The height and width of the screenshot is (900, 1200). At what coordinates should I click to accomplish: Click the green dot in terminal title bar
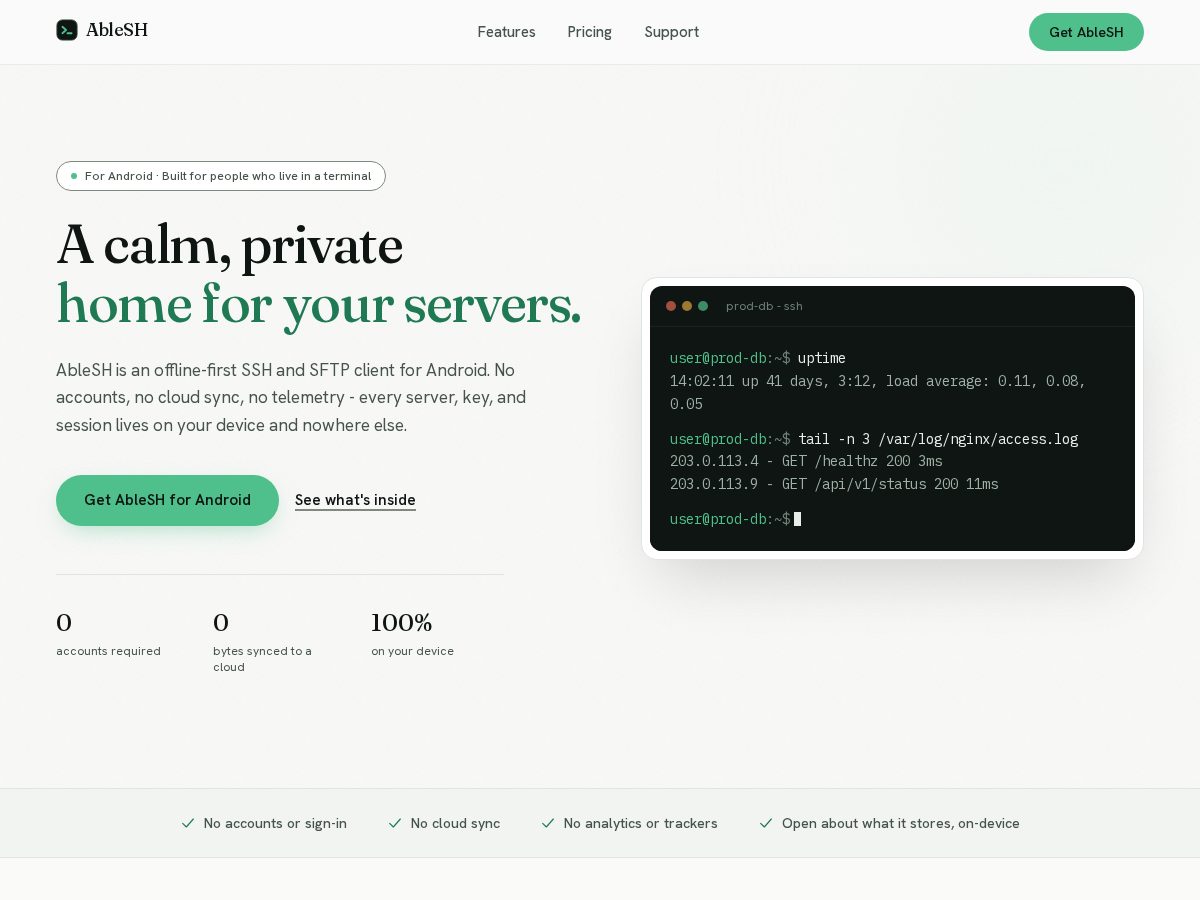coord(703,306)
